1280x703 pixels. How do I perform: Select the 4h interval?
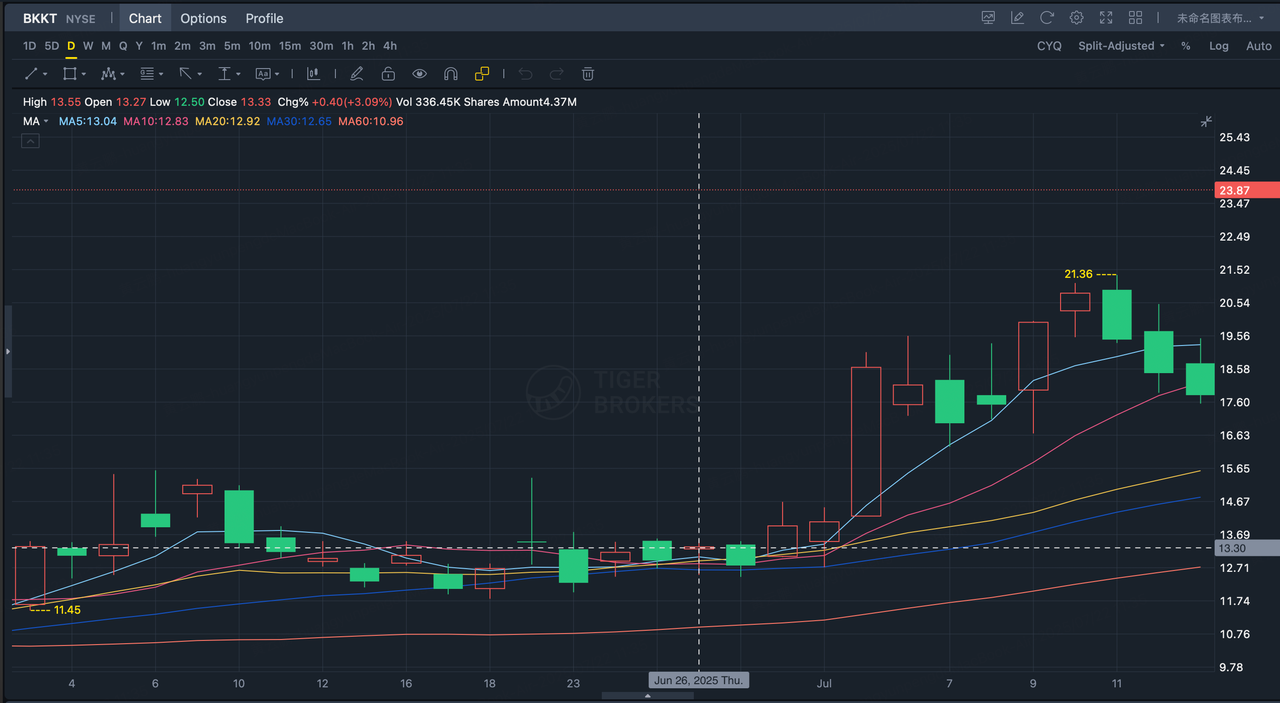[390, 46]
